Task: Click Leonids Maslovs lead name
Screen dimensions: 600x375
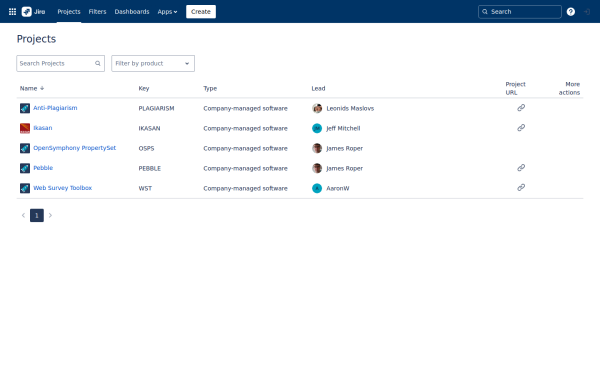Action: 350,108
